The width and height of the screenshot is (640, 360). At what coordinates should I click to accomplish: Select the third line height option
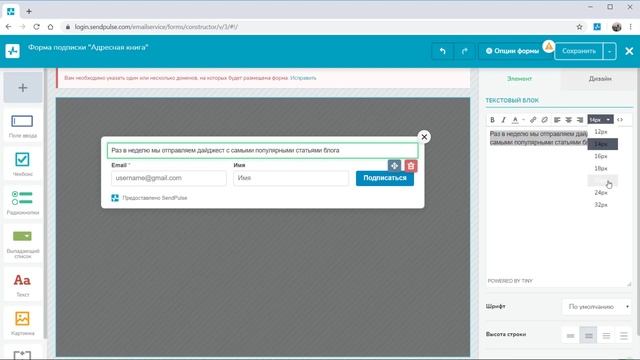coord(606,336)
